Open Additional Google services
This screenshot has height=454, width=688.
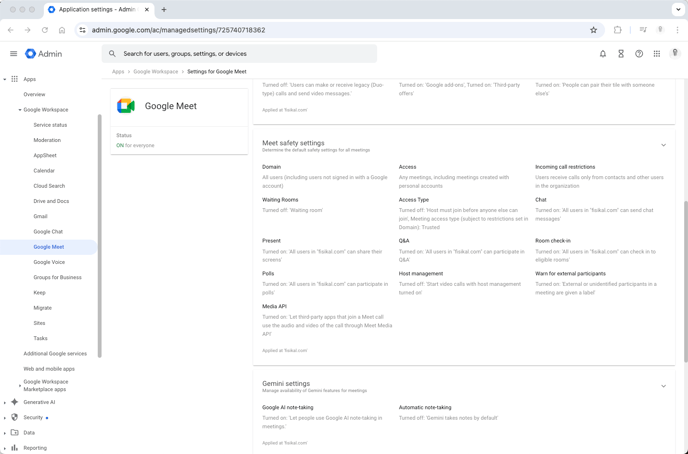click(x=55, y=354)
